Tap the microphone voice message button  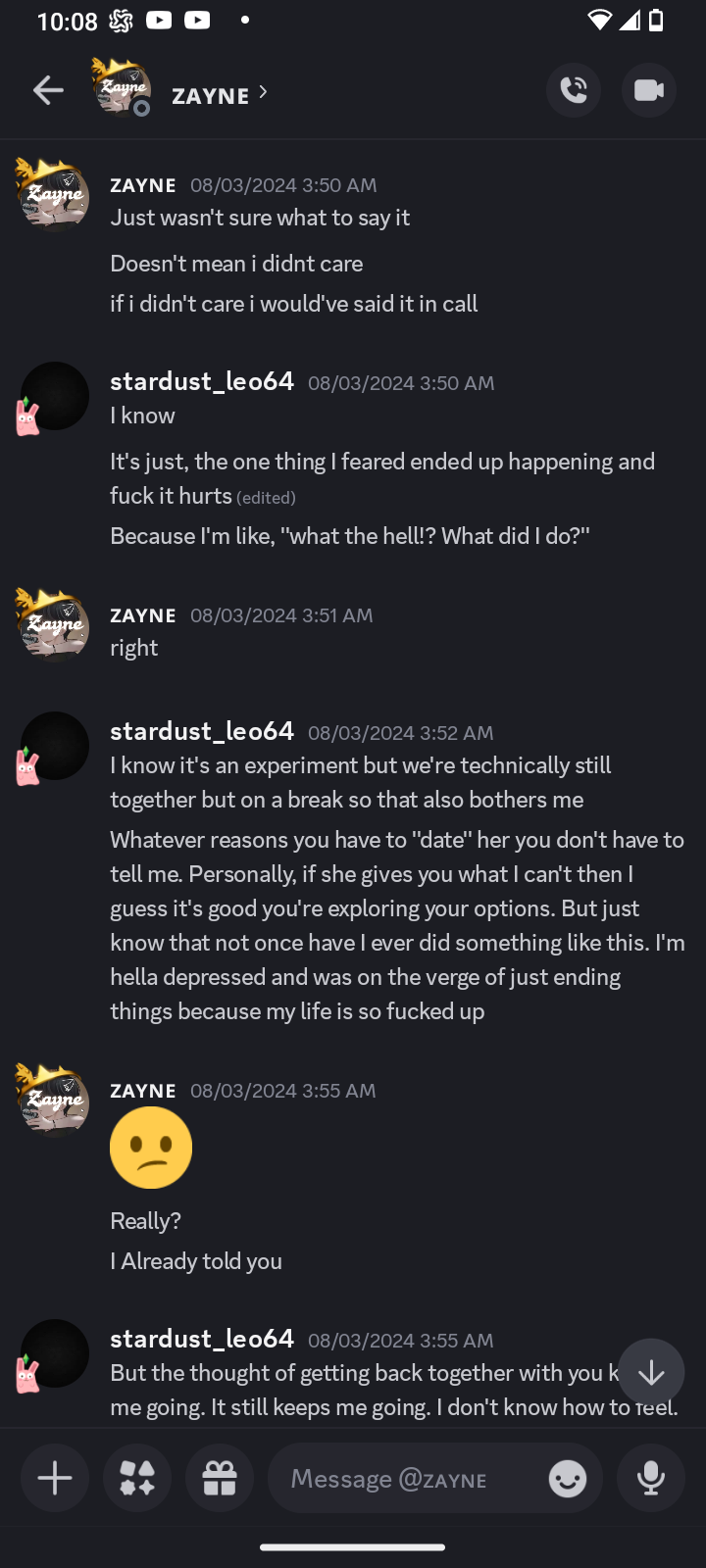pos(651,1478)
